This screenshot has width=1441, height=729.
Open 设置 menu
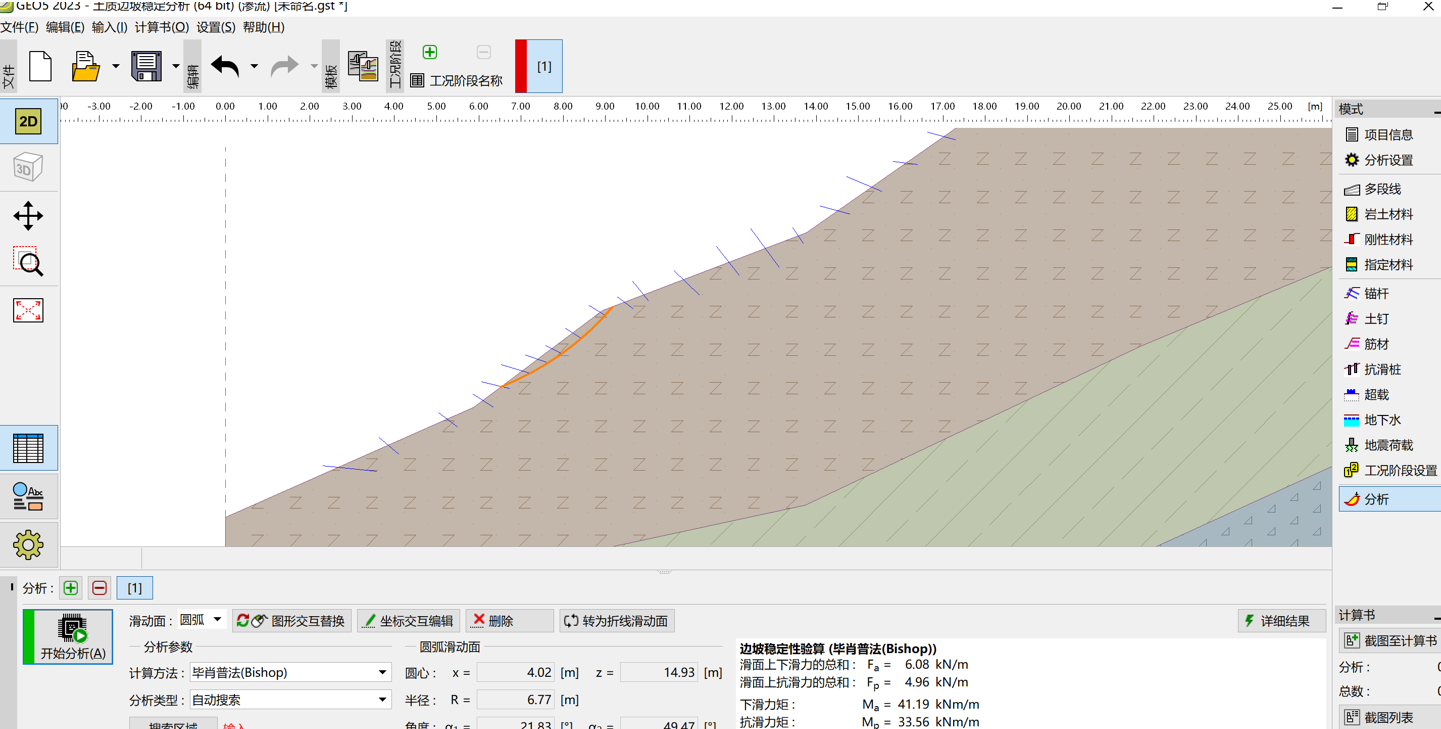pyautogui.click(x=216, y=27)
